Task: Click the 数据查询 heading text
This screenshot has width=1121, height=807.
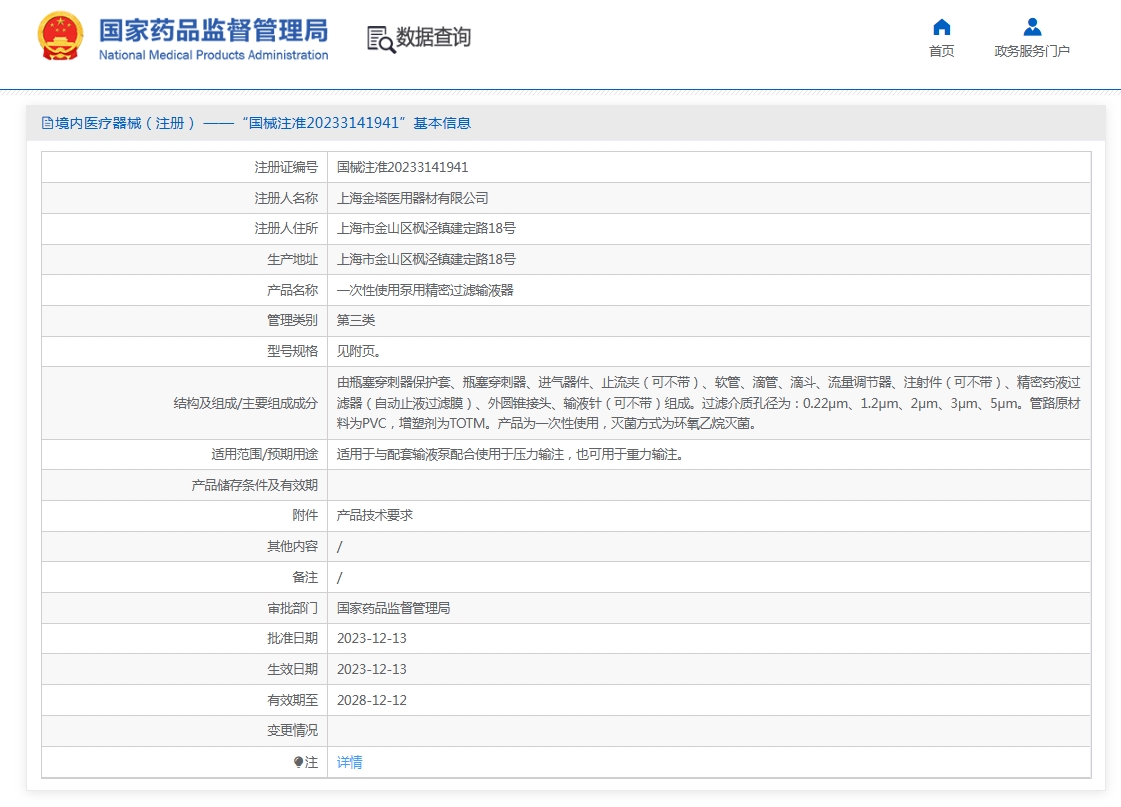Action: (x=433, y=37)
